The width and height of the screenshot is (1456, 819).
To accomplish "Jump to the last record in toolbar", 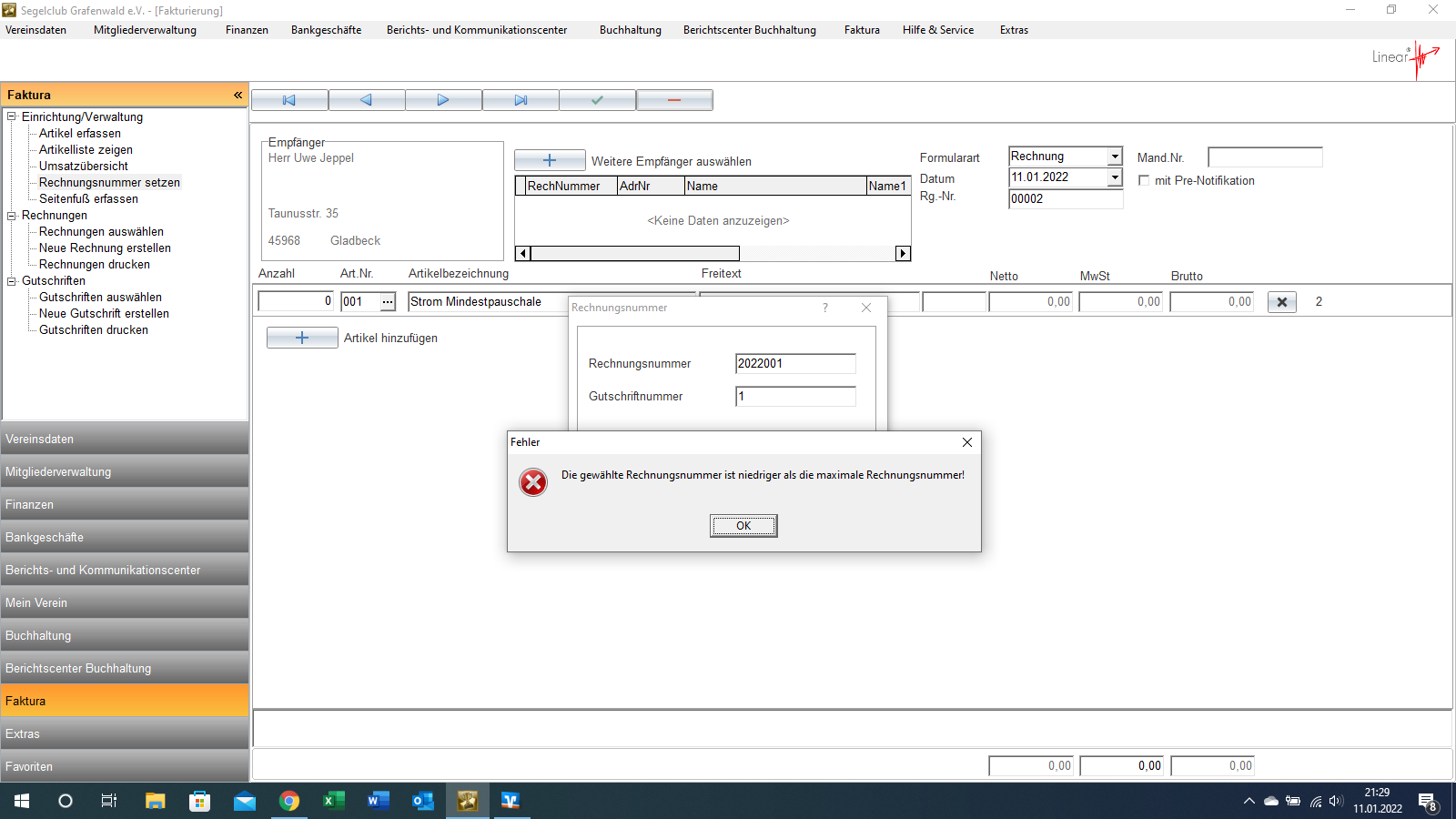I will 521,100.
